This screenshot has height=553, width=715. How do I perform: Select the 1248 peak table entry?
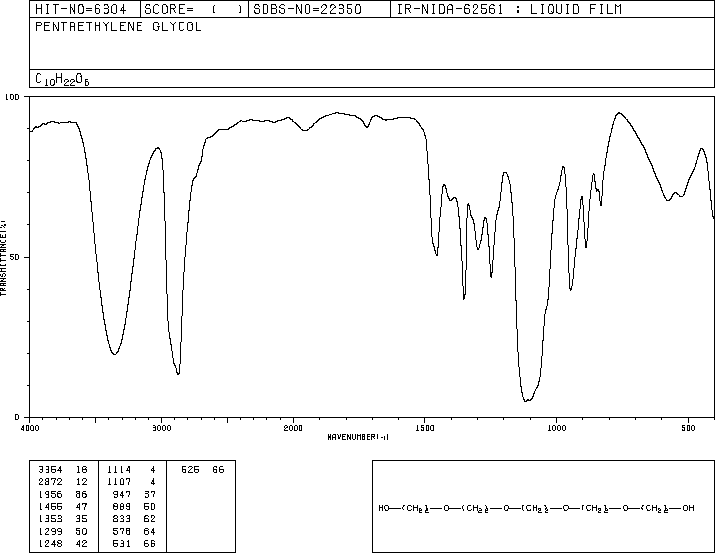63,544
